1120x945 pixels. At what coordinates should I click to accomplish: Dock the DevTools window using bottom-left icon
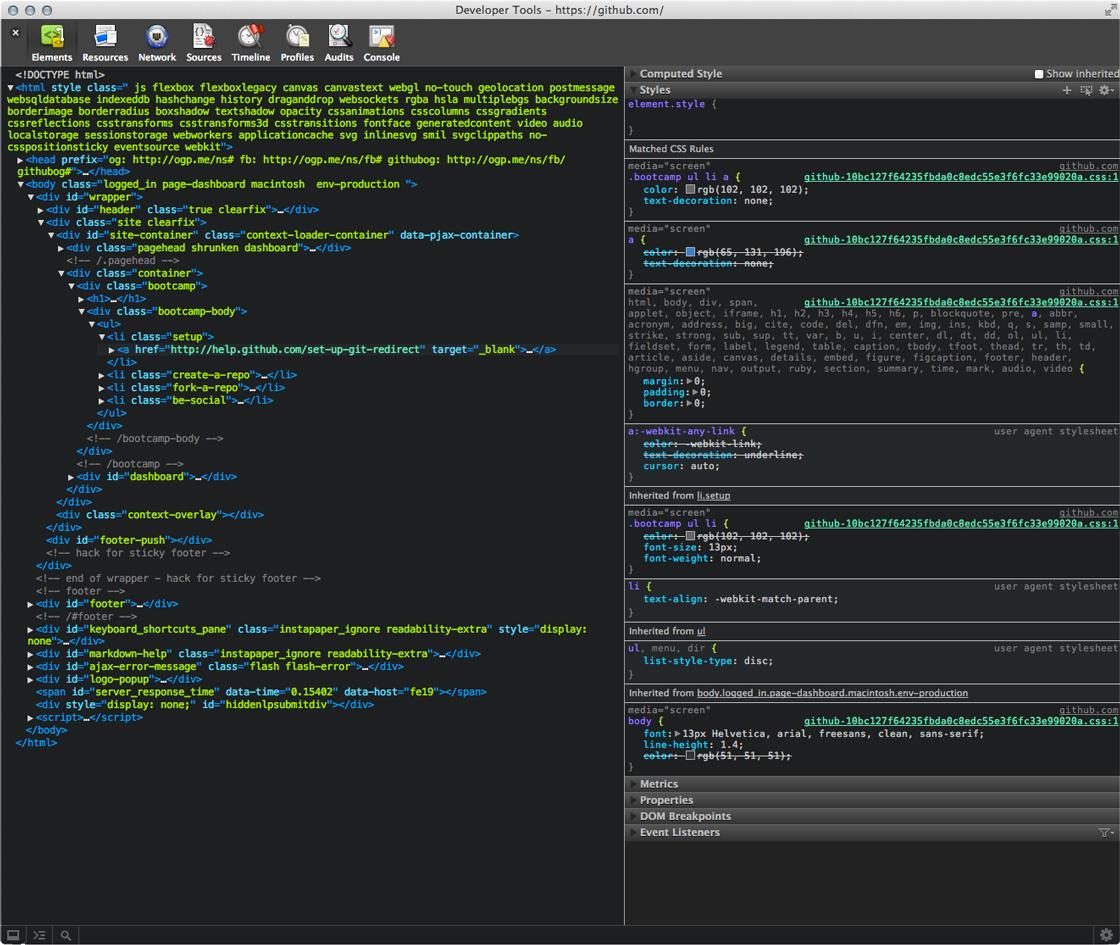tap(14, 935)
